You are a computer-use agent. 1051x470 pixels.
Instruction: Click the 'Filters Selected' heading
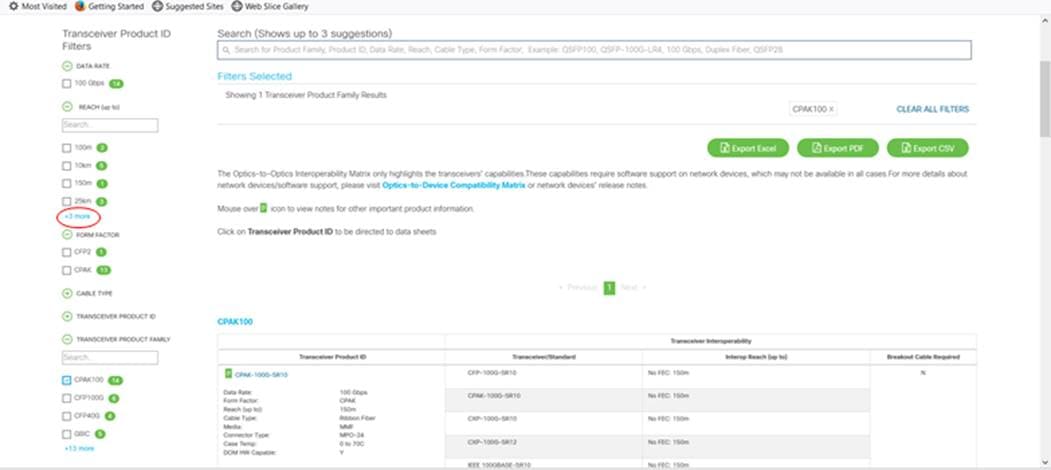pyautogui.click(x=255, y=76)
